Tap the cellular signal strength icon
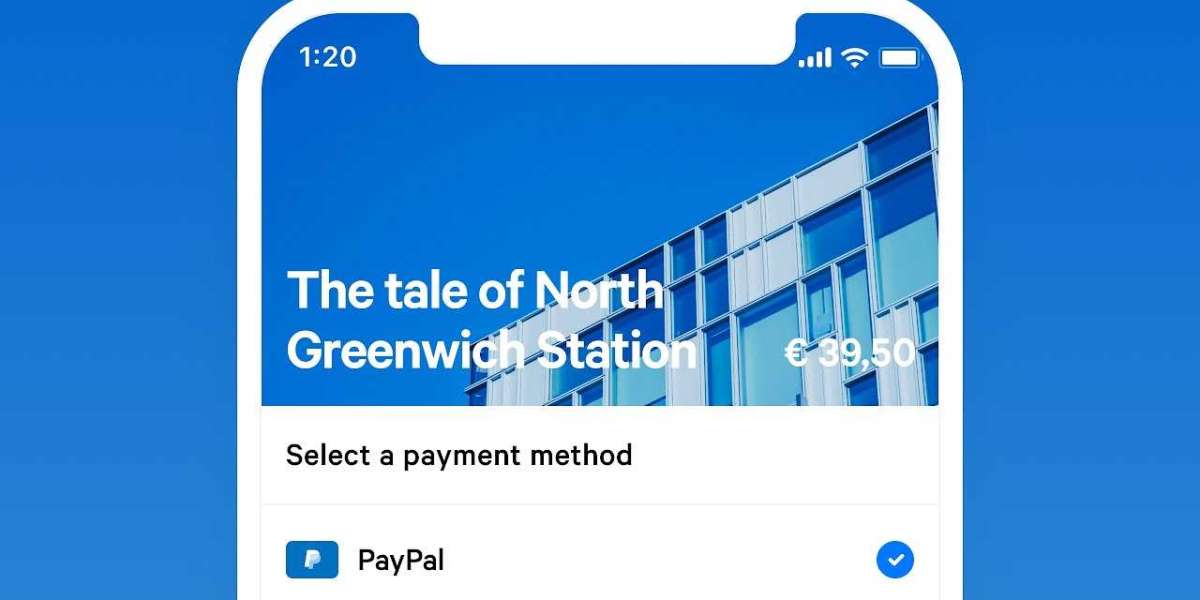This screenshot has height=600, width=1200. [x=814, y=58]
